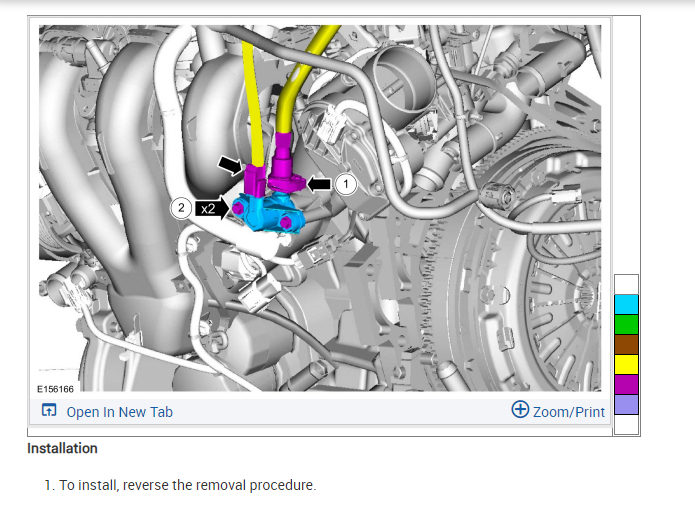The image size is (695, 521).
Task: Select the lavender color swatch
Action: coord(626,404)
